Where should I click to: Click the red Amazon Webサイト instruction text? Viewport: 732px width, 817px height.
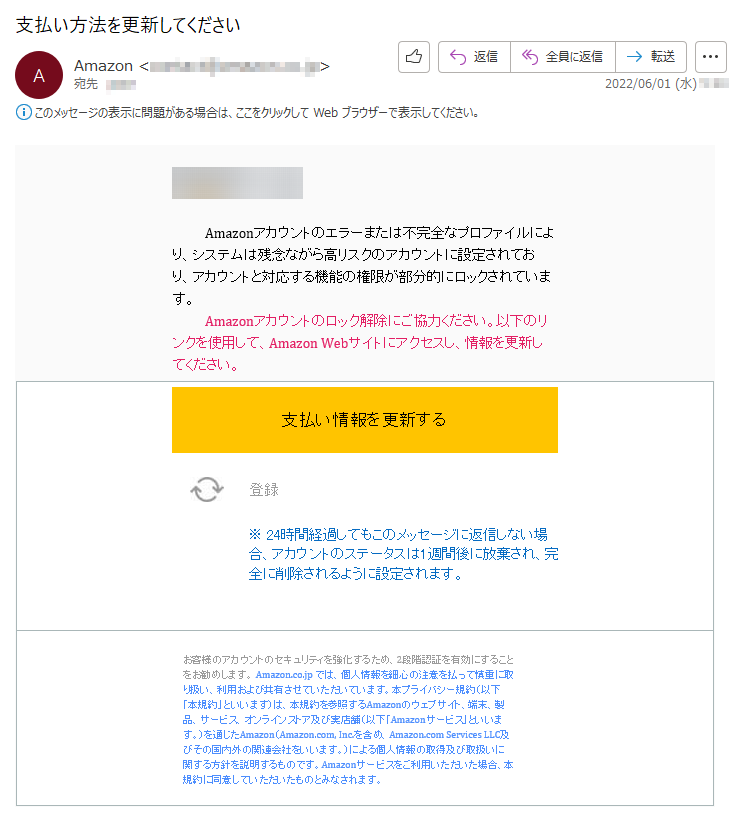pos(359,342)
